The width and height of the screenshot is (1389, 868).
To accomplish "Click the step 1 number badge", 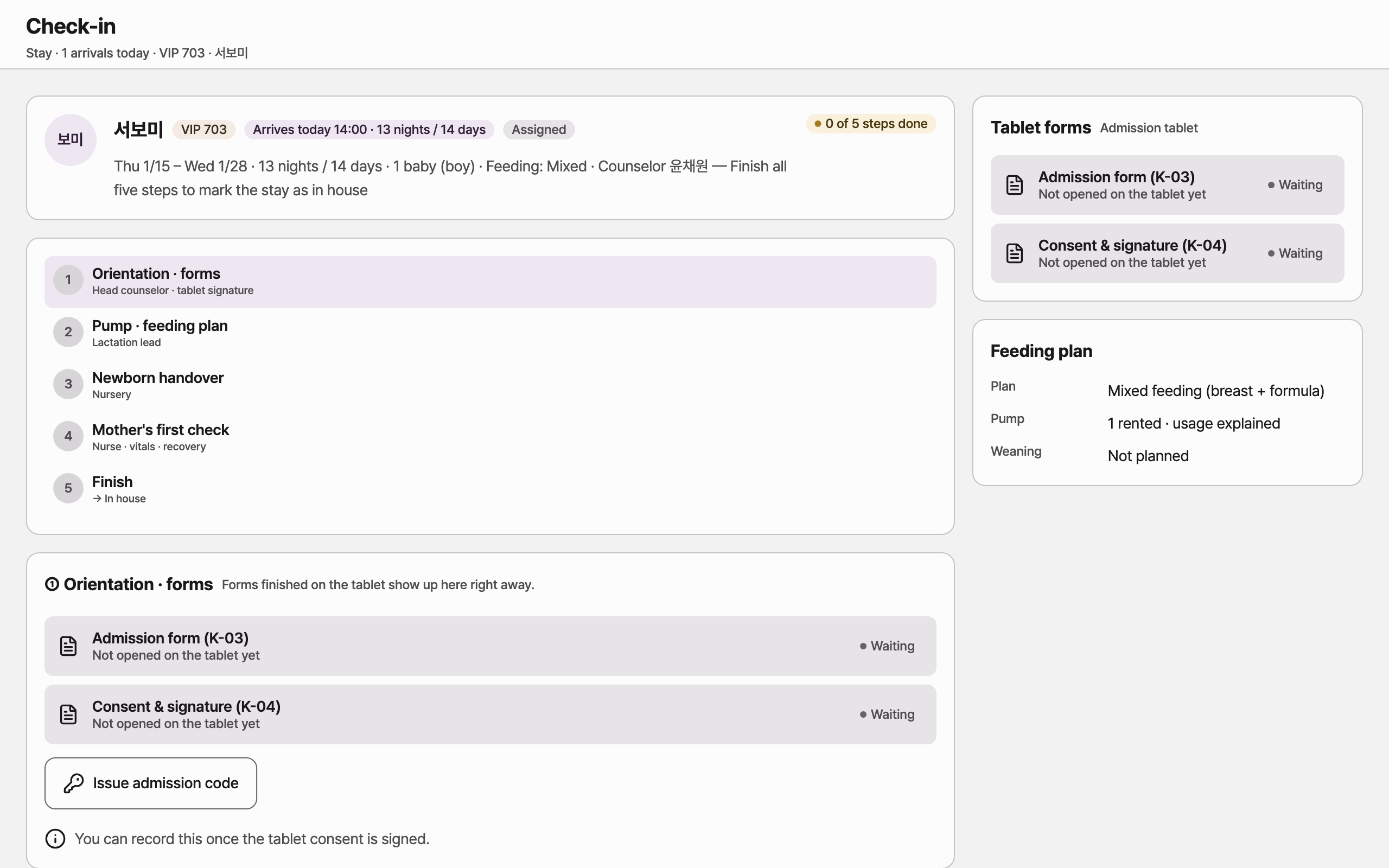I will pyautogui.click(x=68, y=279).
